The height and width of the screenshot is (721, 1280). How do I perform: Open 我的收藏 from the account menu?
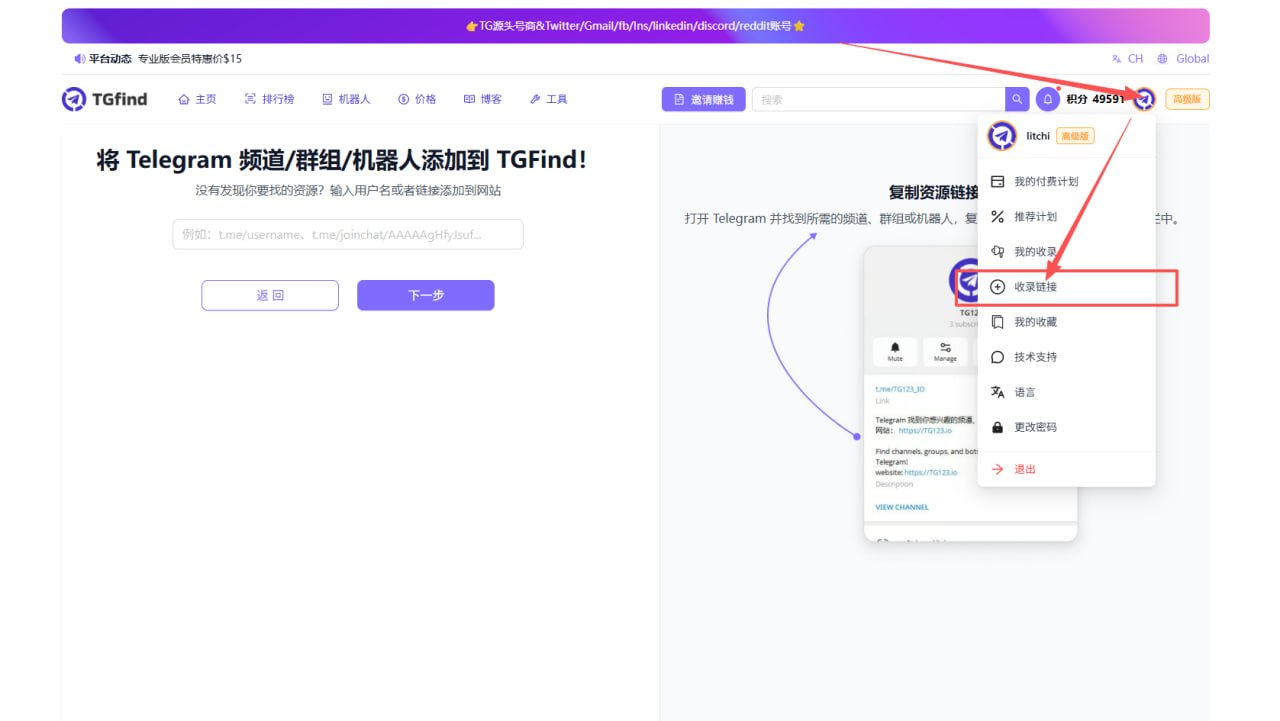1066,322
